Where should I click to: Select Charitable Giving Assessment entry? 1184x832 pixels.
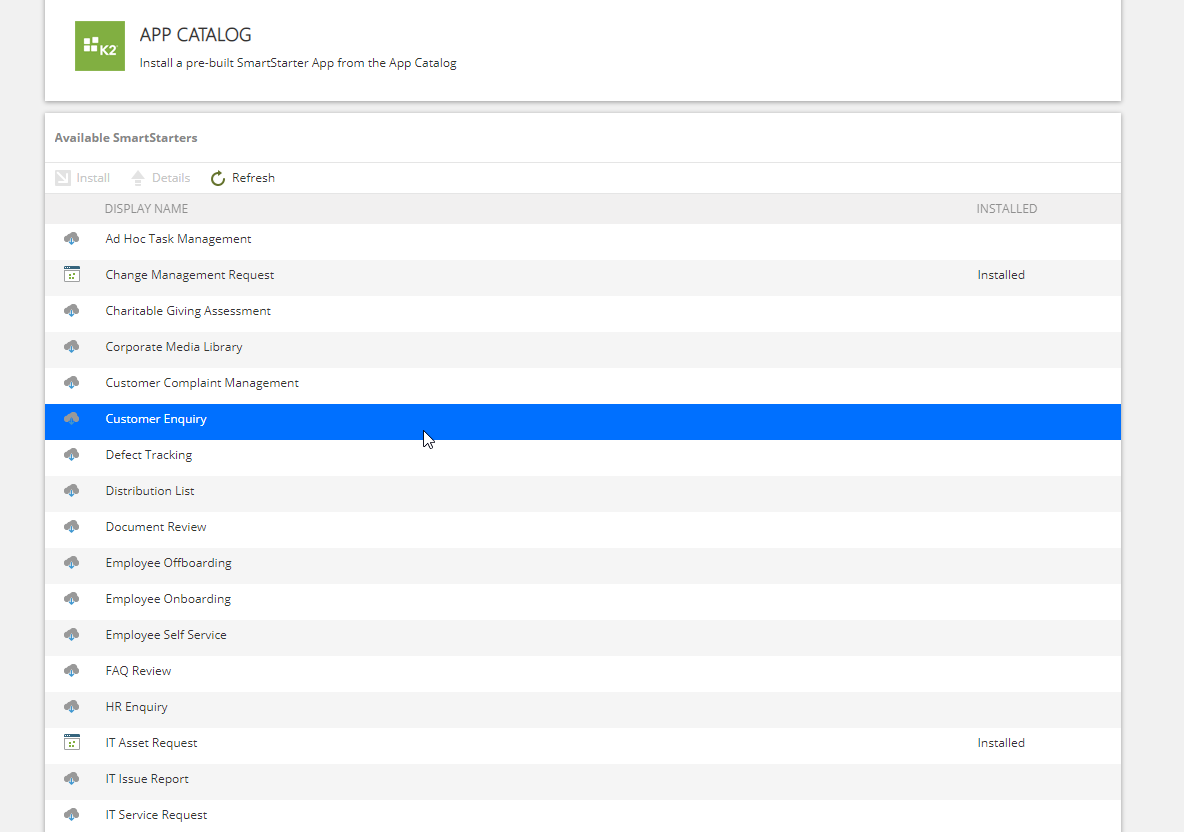pos(583,314)
